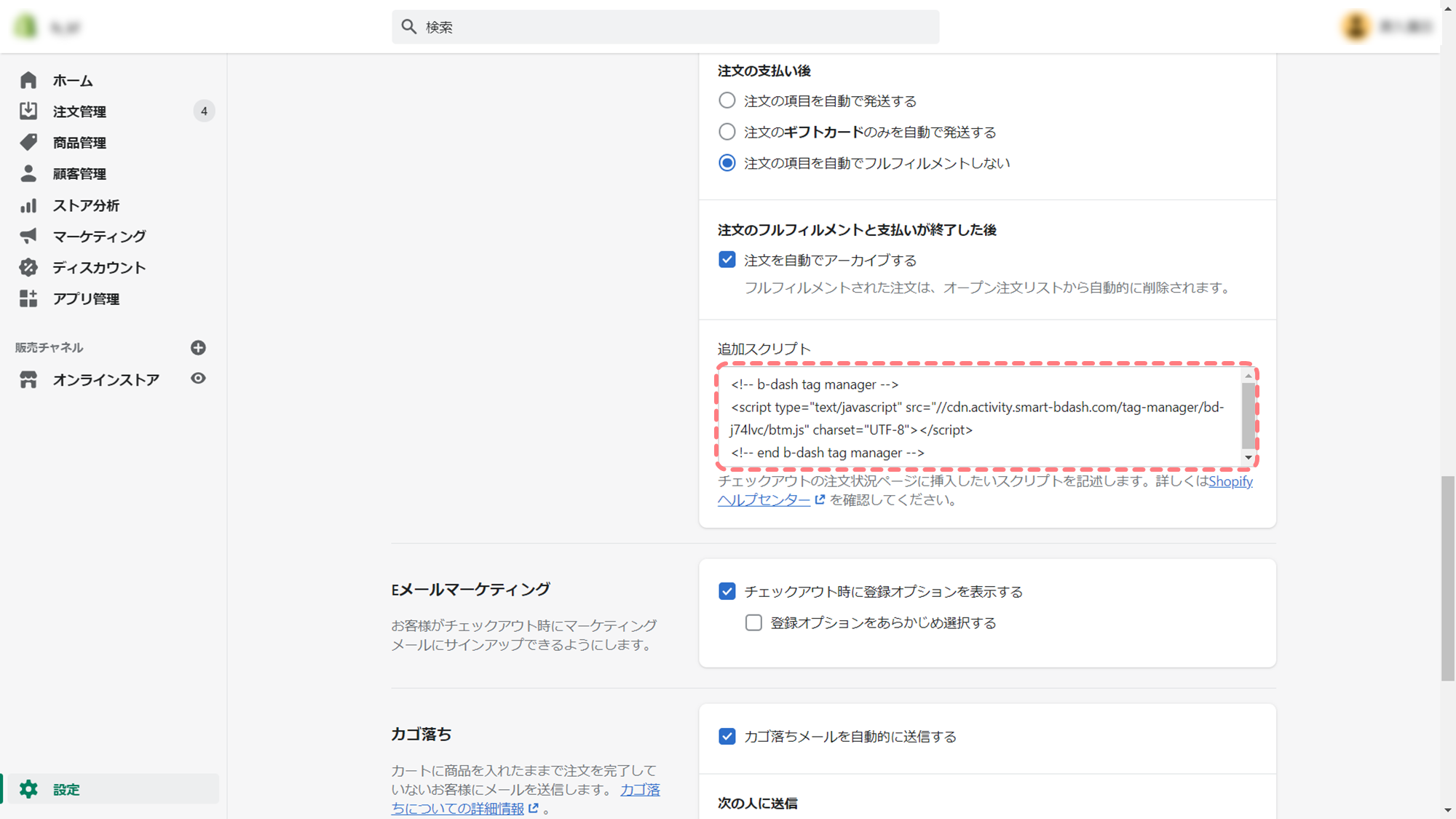Click inside the 追加スクリプト text area
This screenshot has width=1456, height=819.
point(980,417)
